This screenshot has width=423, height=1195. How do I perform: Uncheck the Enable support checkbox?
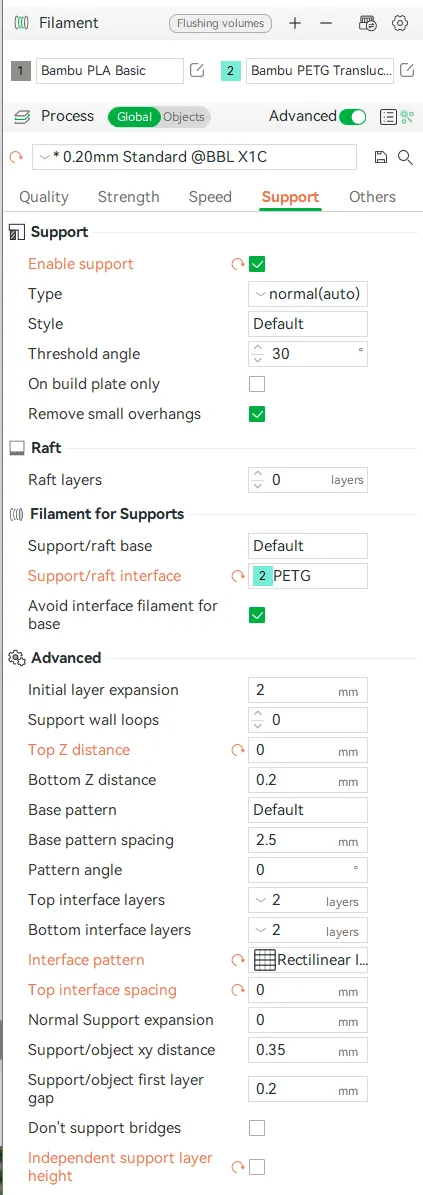(x=258, y=264)
